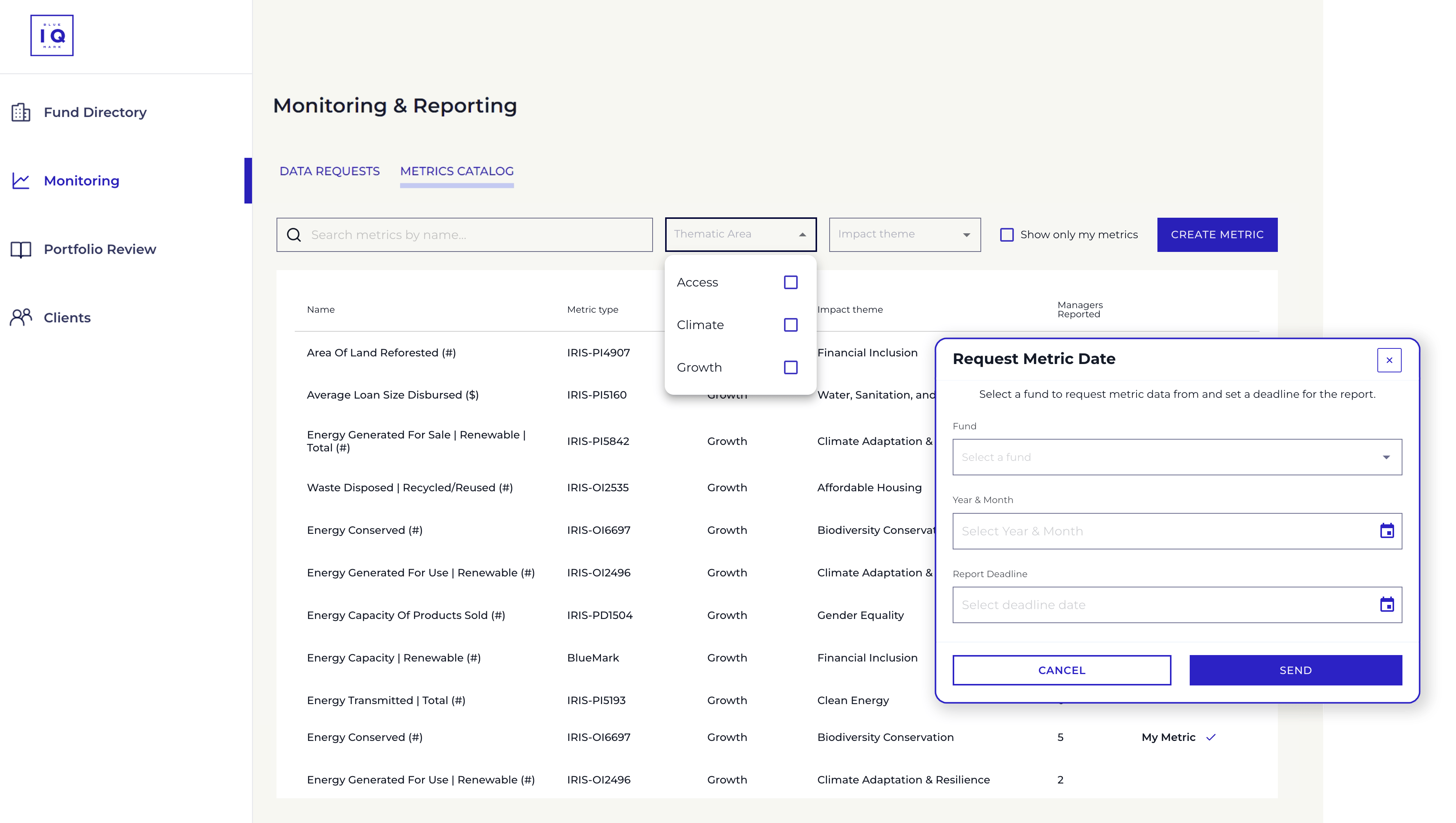Open calendar for Year & Month field
This screenshot has width=1456, height=823.
[x=1386, y=531]
